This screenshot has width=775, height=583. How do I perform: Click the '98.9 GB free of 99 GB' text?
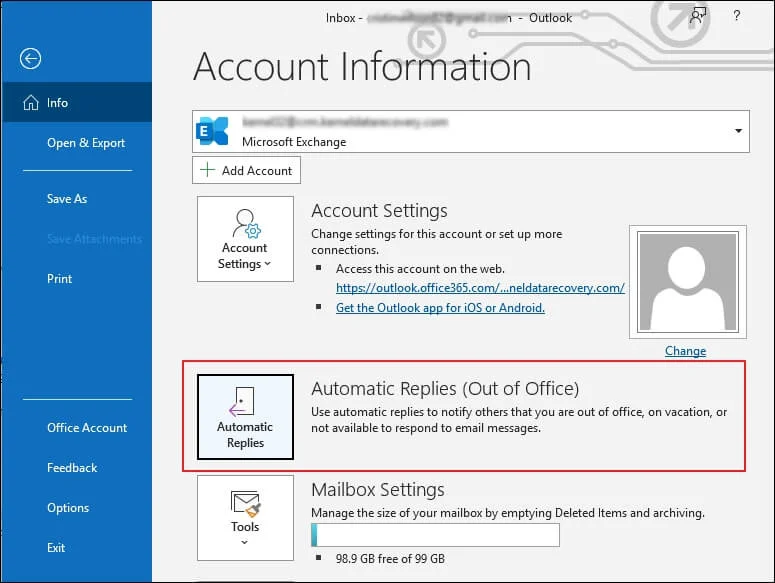click(x=390, y=559)
